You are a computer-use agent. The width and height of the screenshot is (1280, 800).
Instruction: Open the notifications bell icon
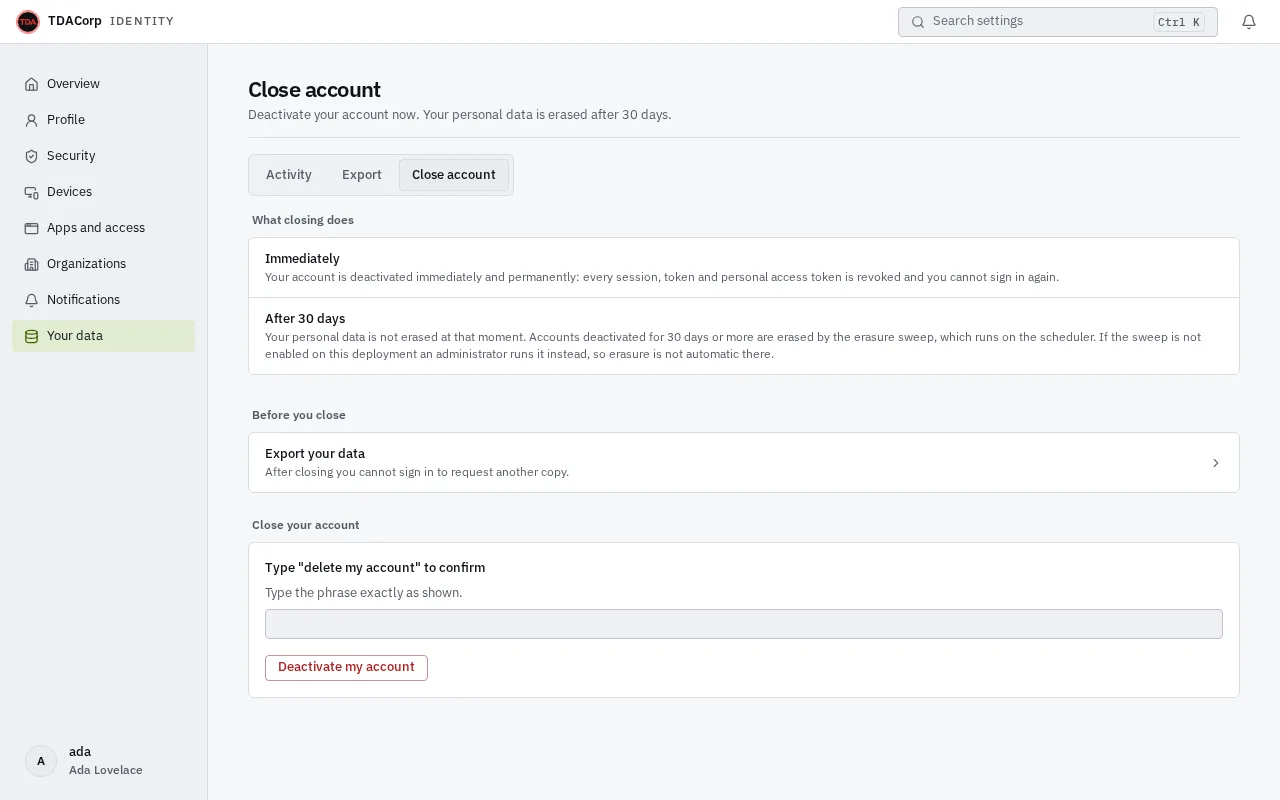[1249, 22]
